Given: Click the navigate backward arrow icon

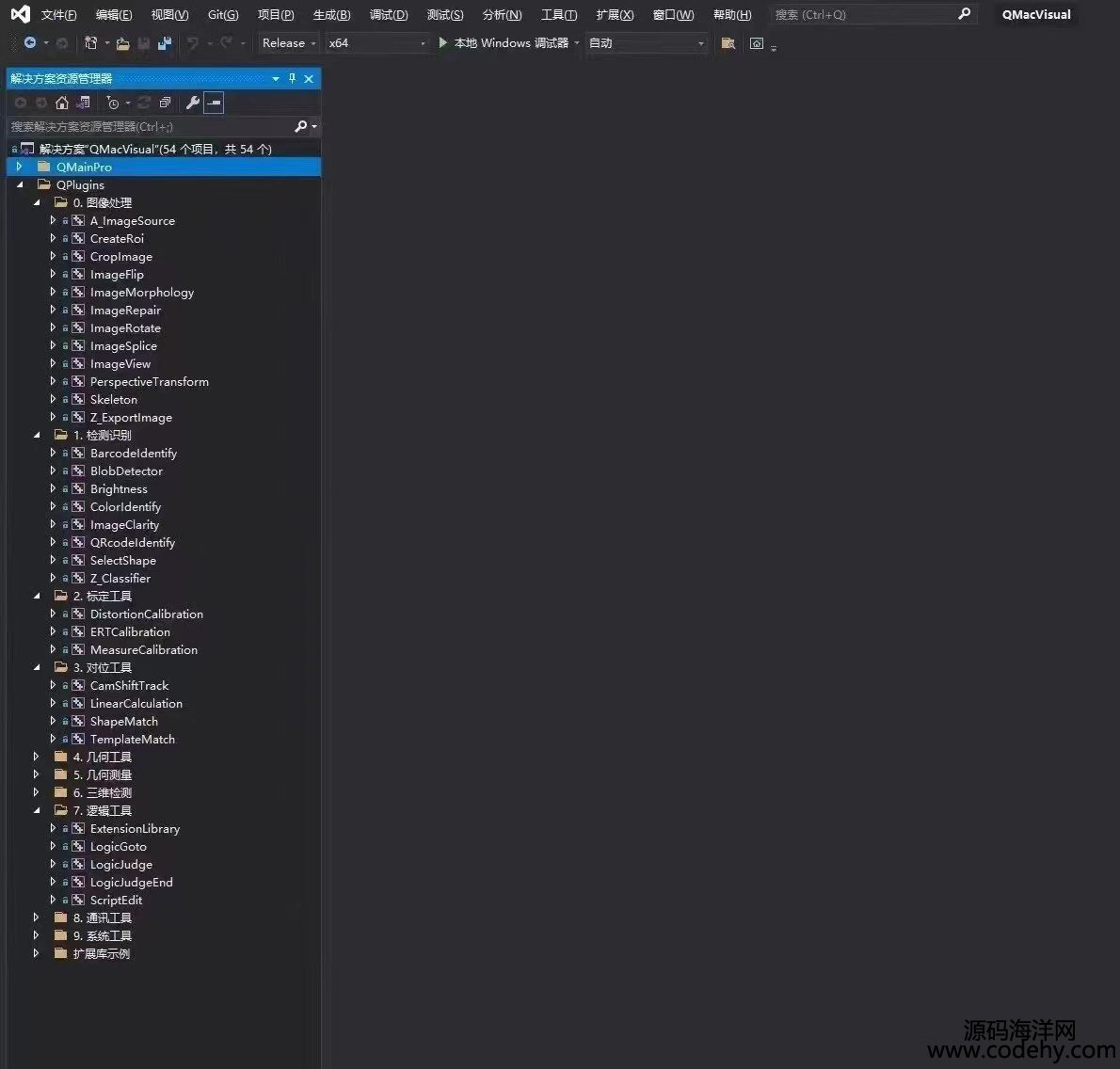Looking at the screenshot, I should pos(30,43).
